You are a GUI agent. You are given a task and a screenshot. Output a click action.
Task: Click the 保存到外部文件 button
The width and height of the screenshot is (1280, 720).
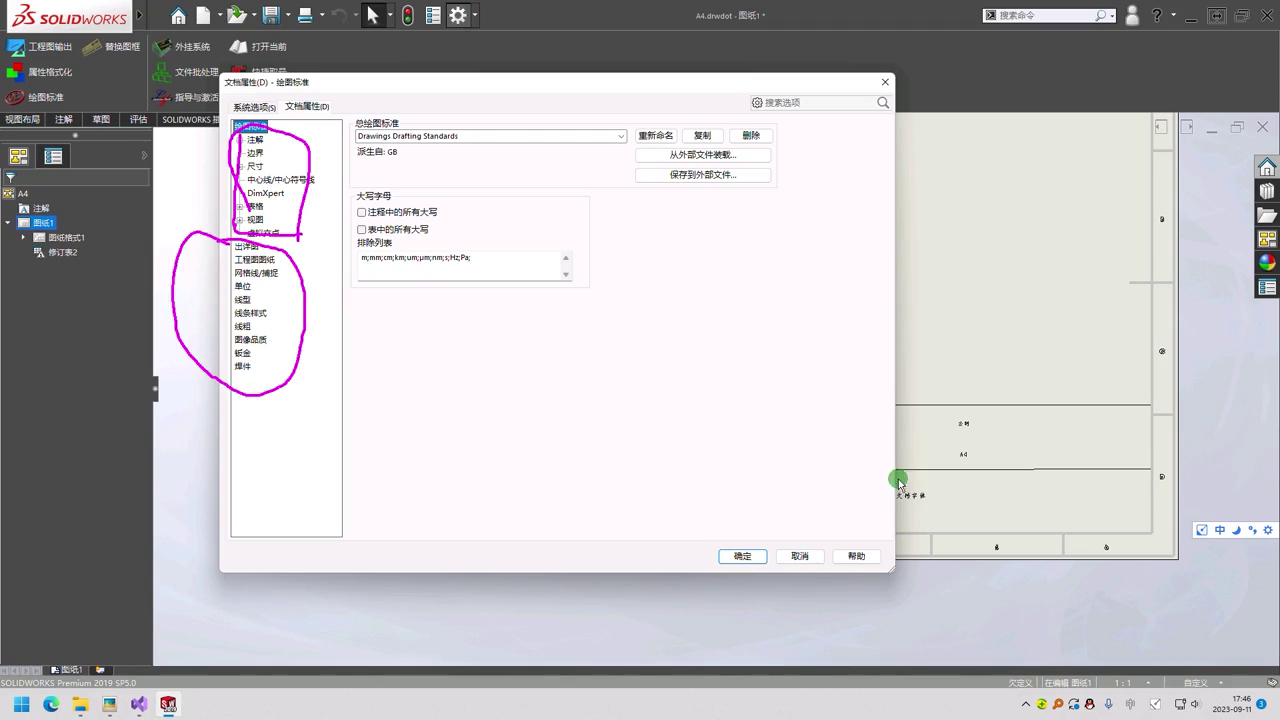(x=703, y=175)
